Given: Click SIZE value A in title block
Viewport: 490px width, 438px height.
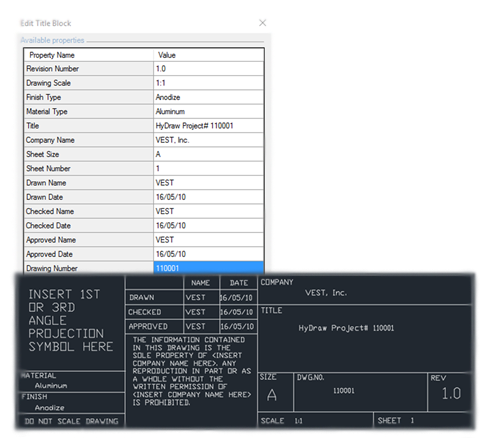Looking at the screenshot, I should point(272,395).
